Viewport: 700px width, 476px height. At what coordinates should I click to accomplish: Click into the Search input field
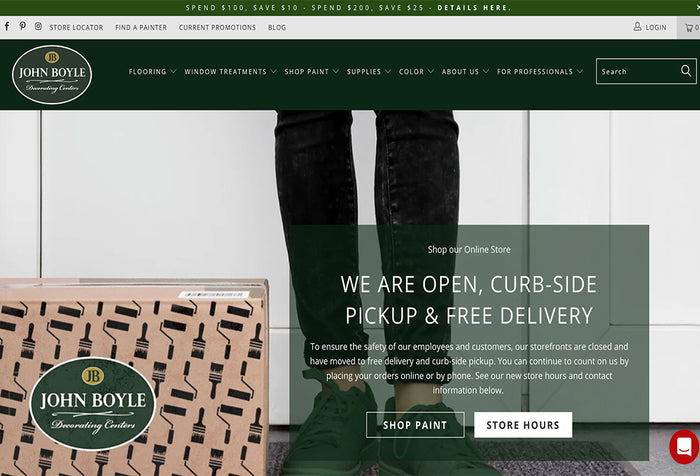tap(638, 71)
